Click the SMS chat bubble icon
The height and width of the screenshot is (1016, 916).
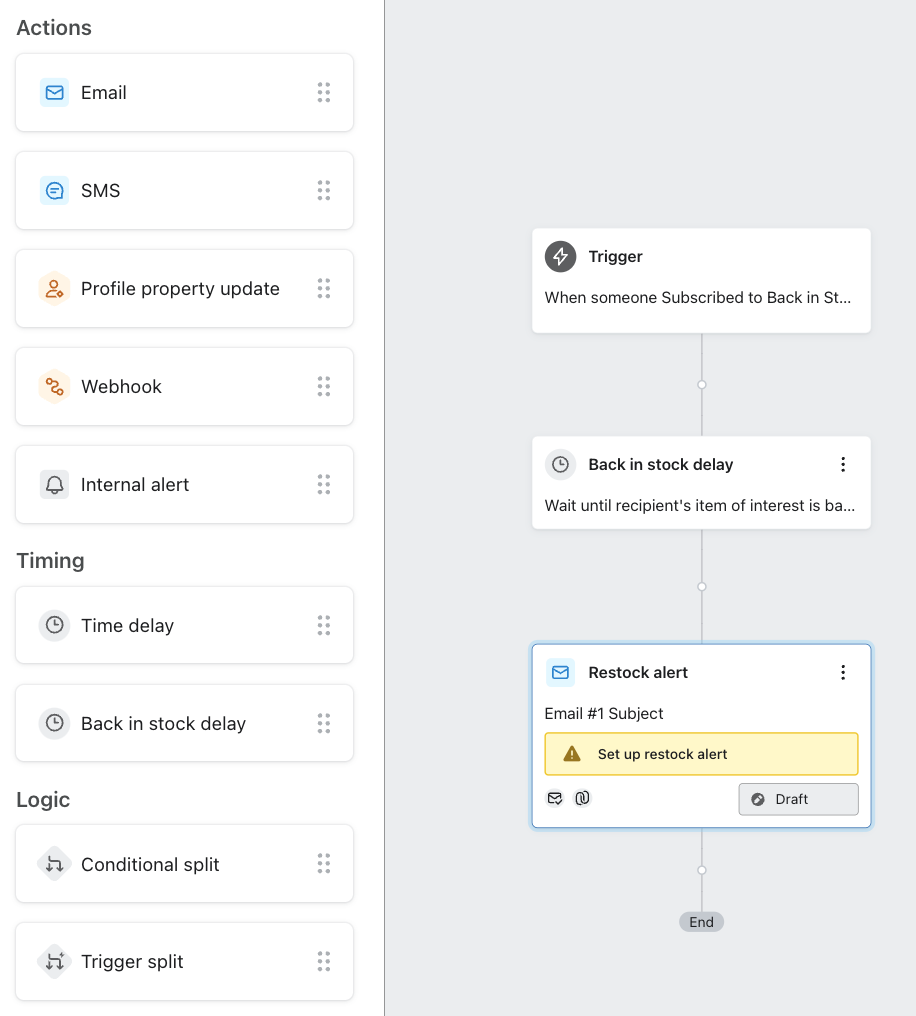[55, 190]
